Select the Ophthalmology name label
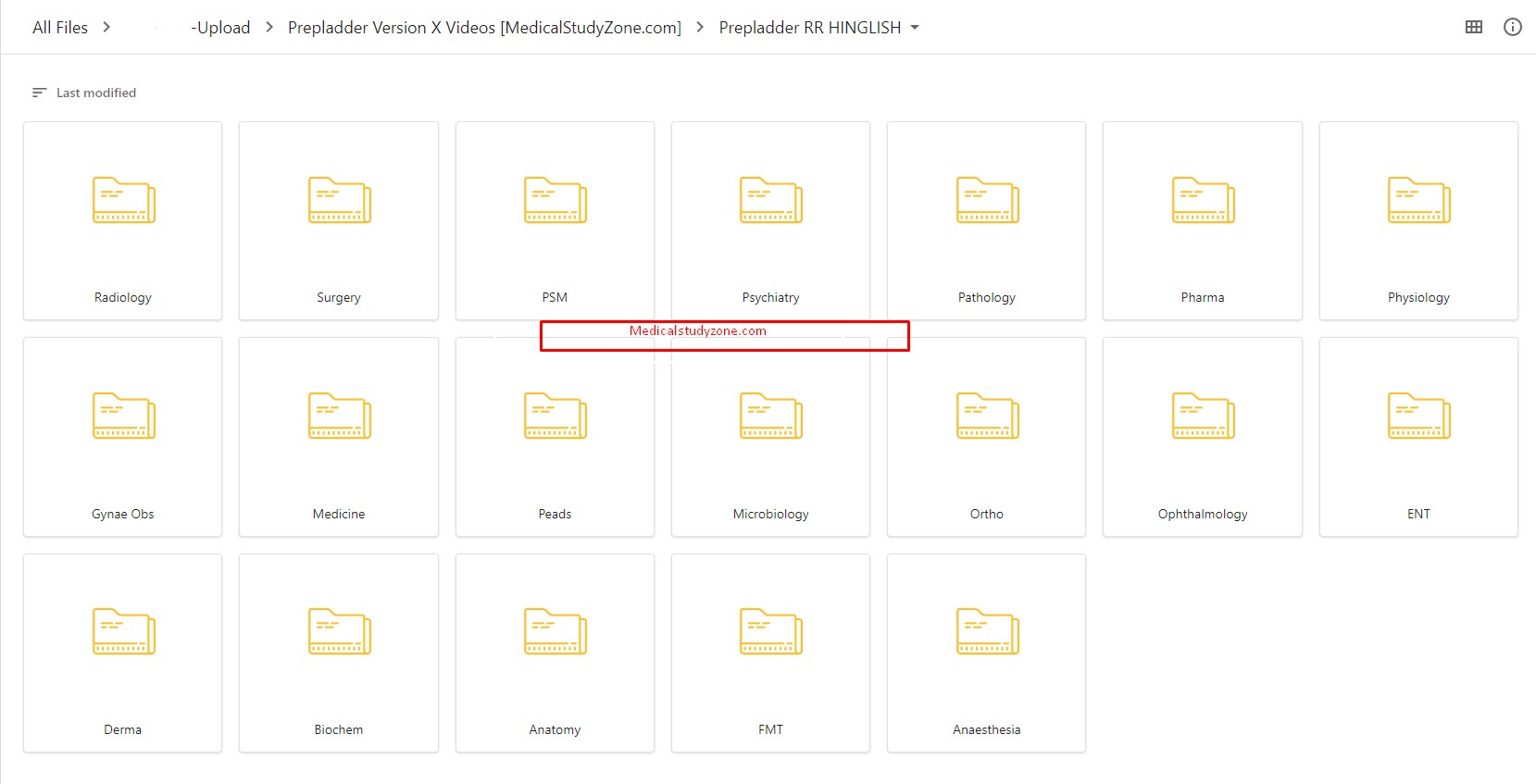Viewport: 1536px width, 784px height. (1203, 514)
